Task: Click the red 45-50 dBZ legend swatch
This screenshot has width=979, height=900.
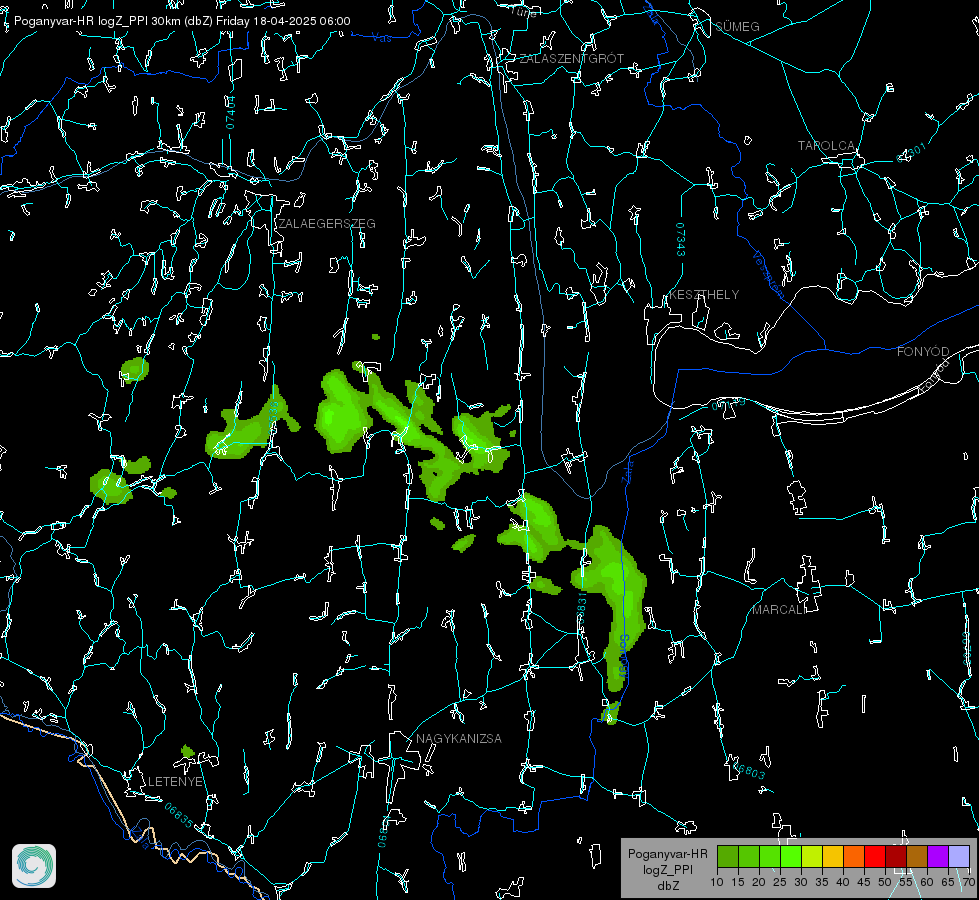Action: click(x=875, y=856)
